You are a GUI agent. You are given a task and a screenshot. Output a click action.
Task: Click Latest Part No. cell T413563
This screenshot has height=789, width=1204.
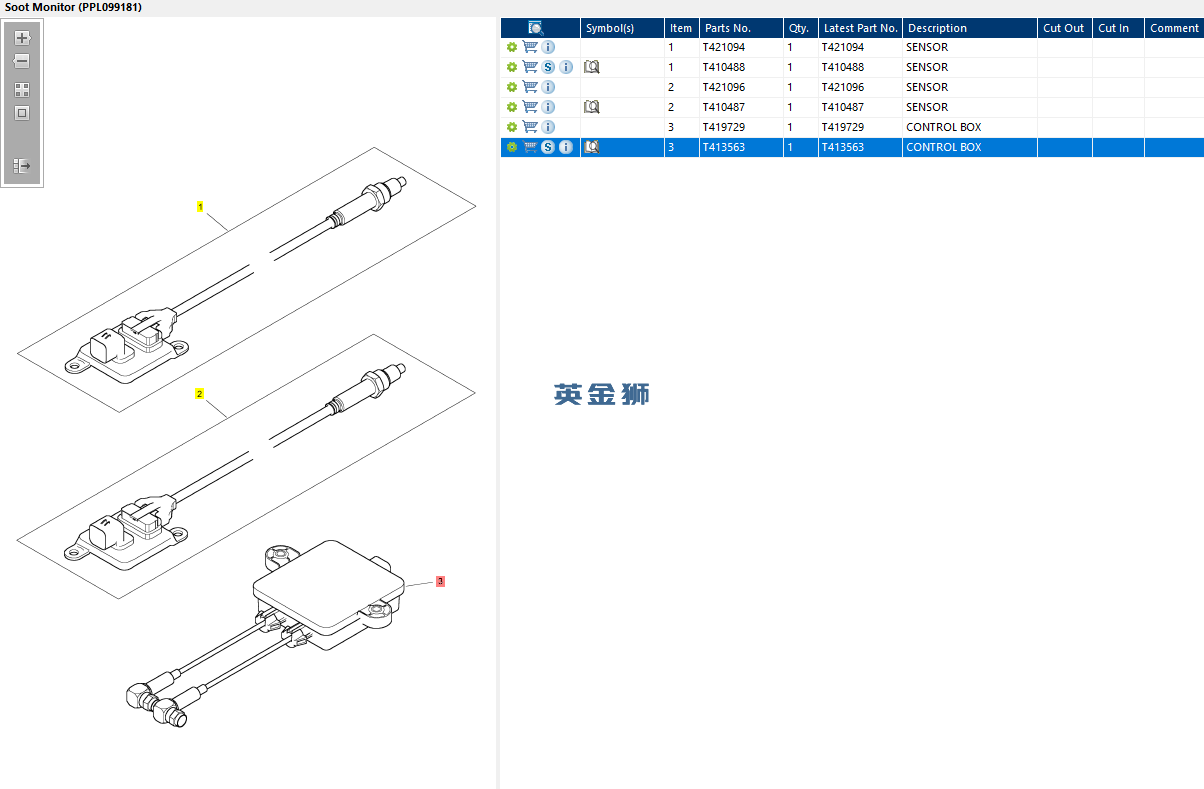(x=860, y=147)
